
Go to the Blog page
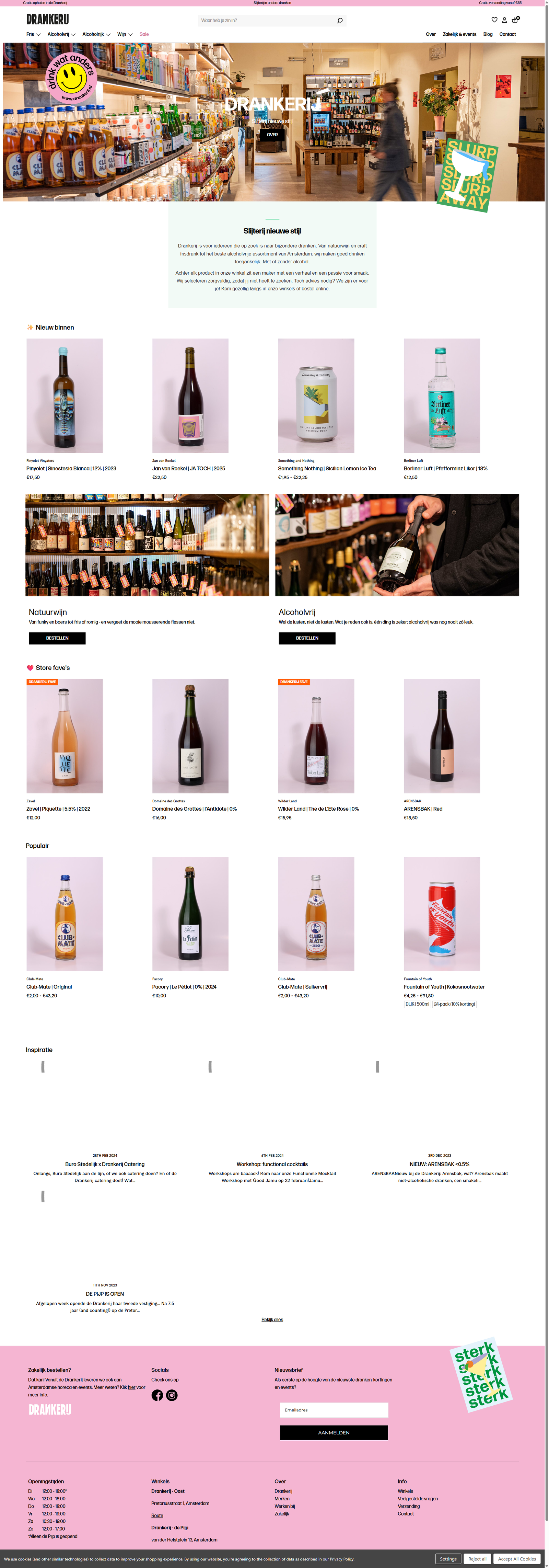[x=488, y=35]
